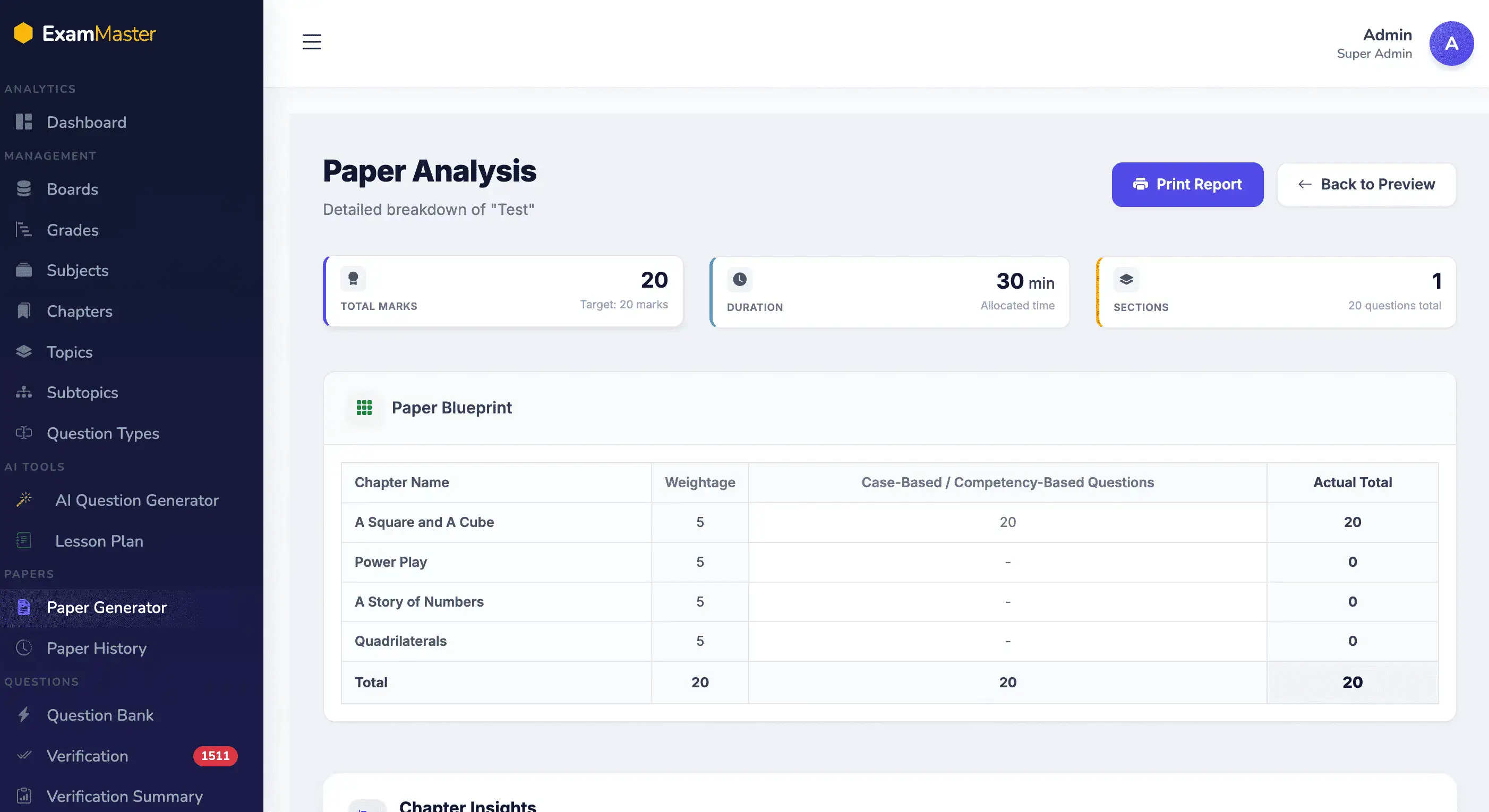Click the Paper History clock icon

[24, 648]
